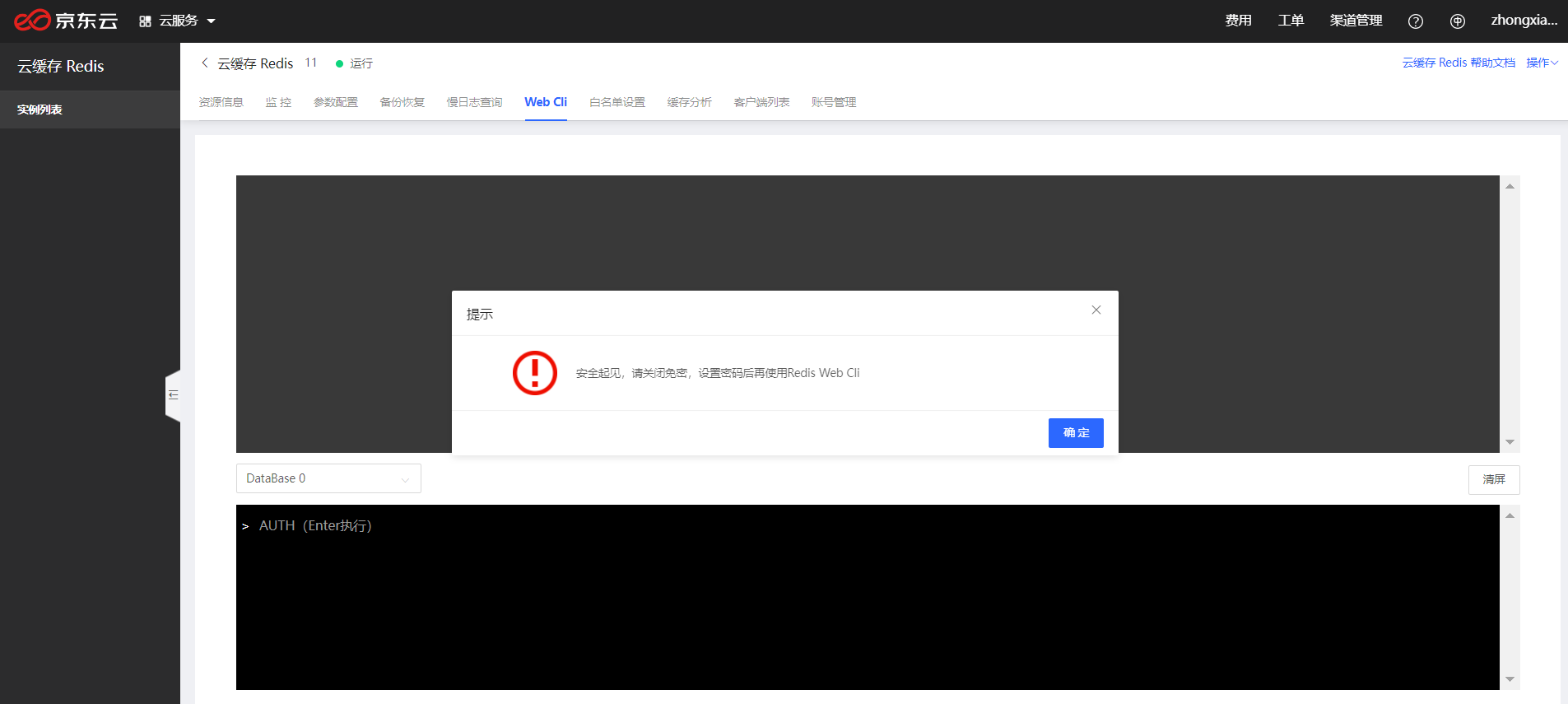Expand the 操作 actions dropdown
The height and width of the screenshot is (704, 1568).
[1542, 63]
